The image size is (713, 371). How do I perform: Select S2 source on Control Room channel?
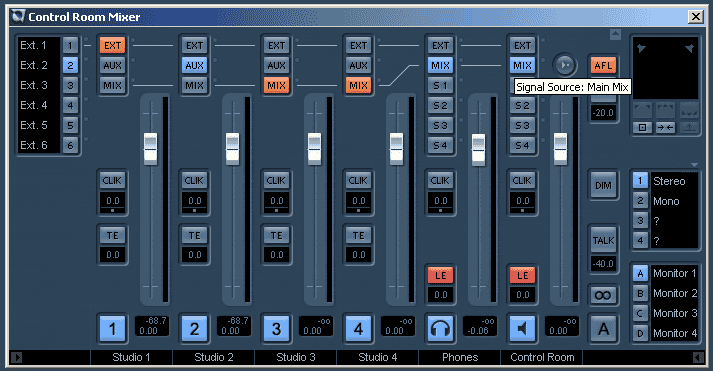pyautogui.click(x=522, y=105)
